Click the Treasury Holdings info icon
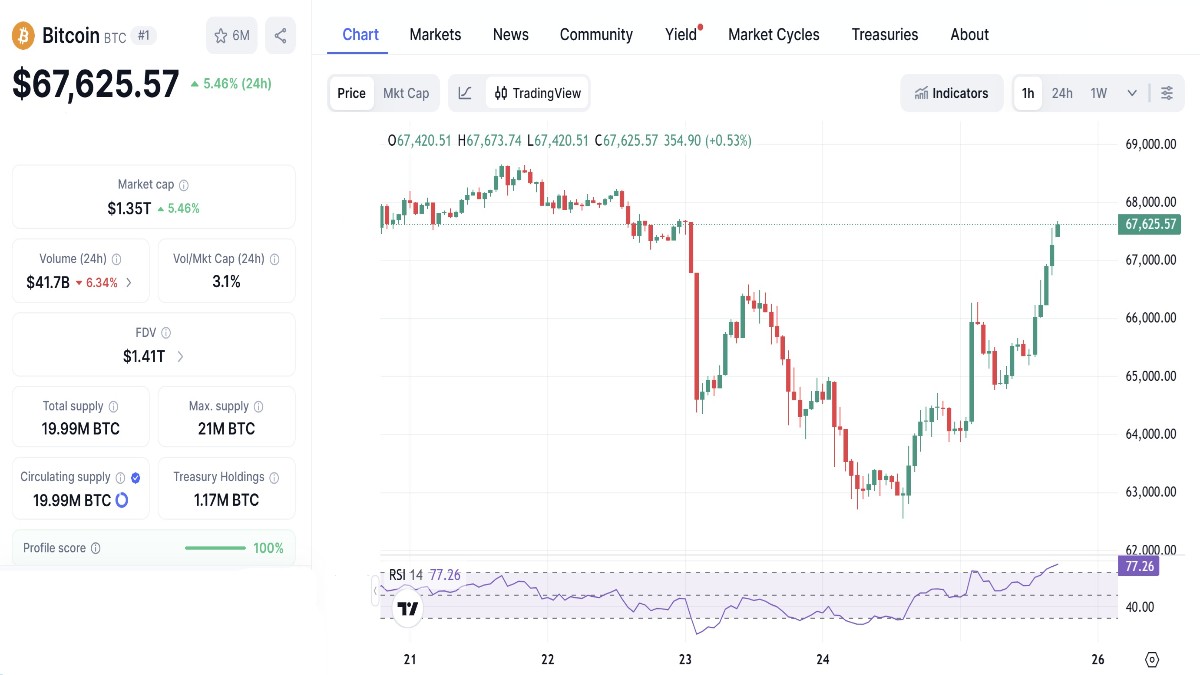This screenshot has width=1200, height=675. click(275, 478)
